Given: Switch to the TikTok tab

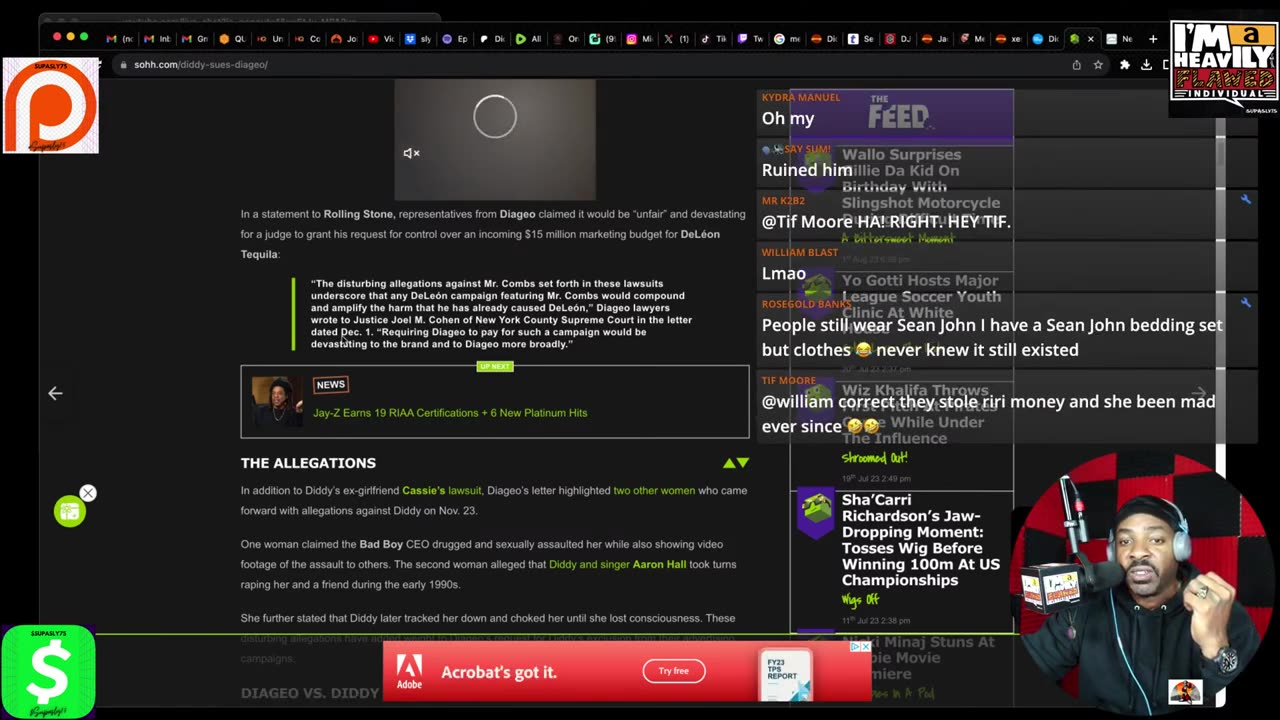Looking at the screenshot, I should [x=714, y=39].
